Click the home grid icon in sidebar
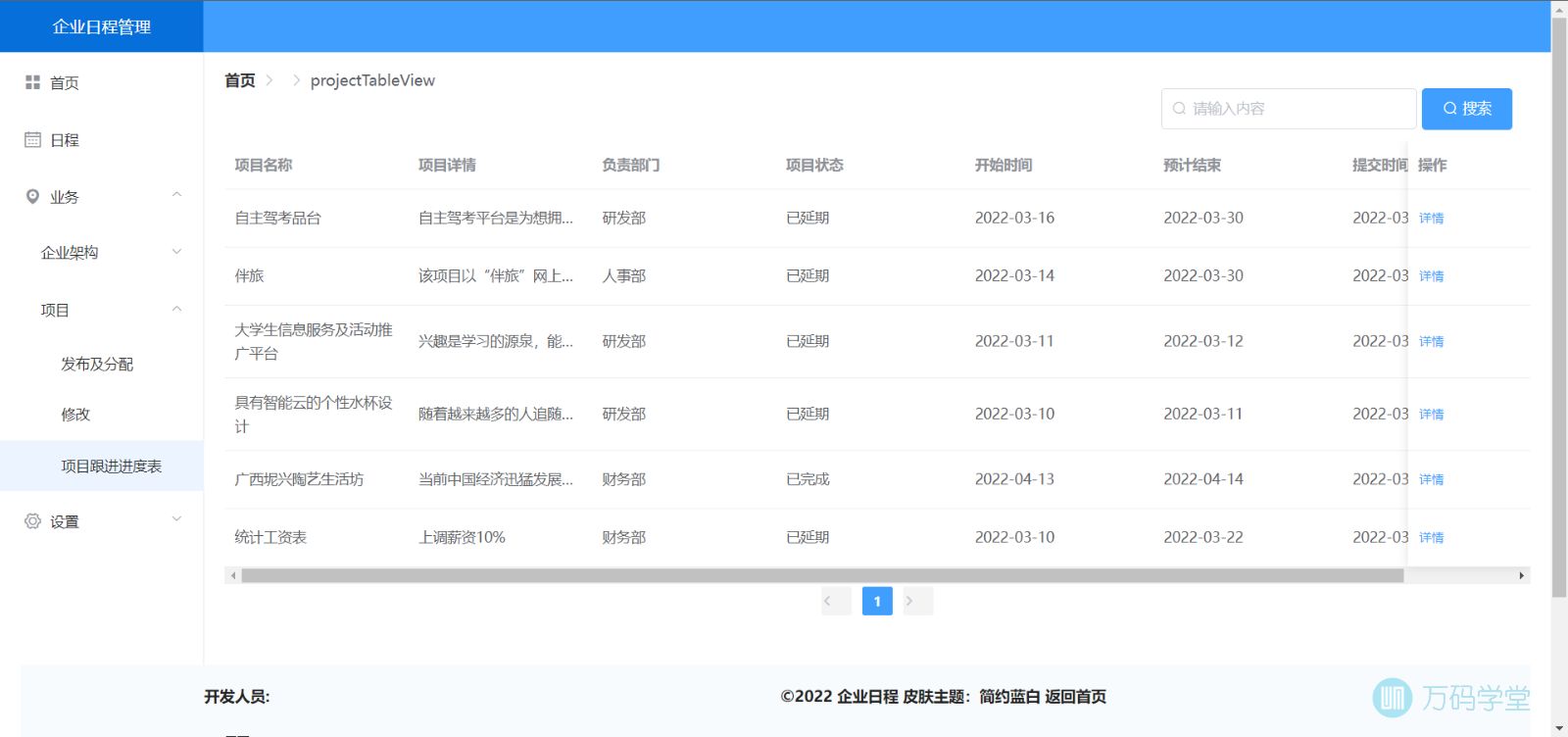This screenshot has height=737, width=1568. coord(32,82)
